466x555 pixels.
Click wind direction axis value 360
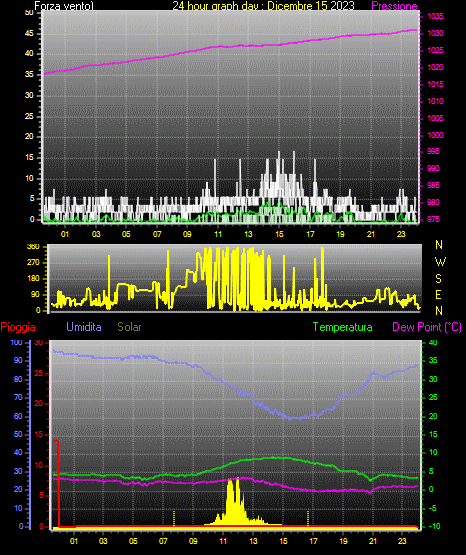[x=33, y=247]
